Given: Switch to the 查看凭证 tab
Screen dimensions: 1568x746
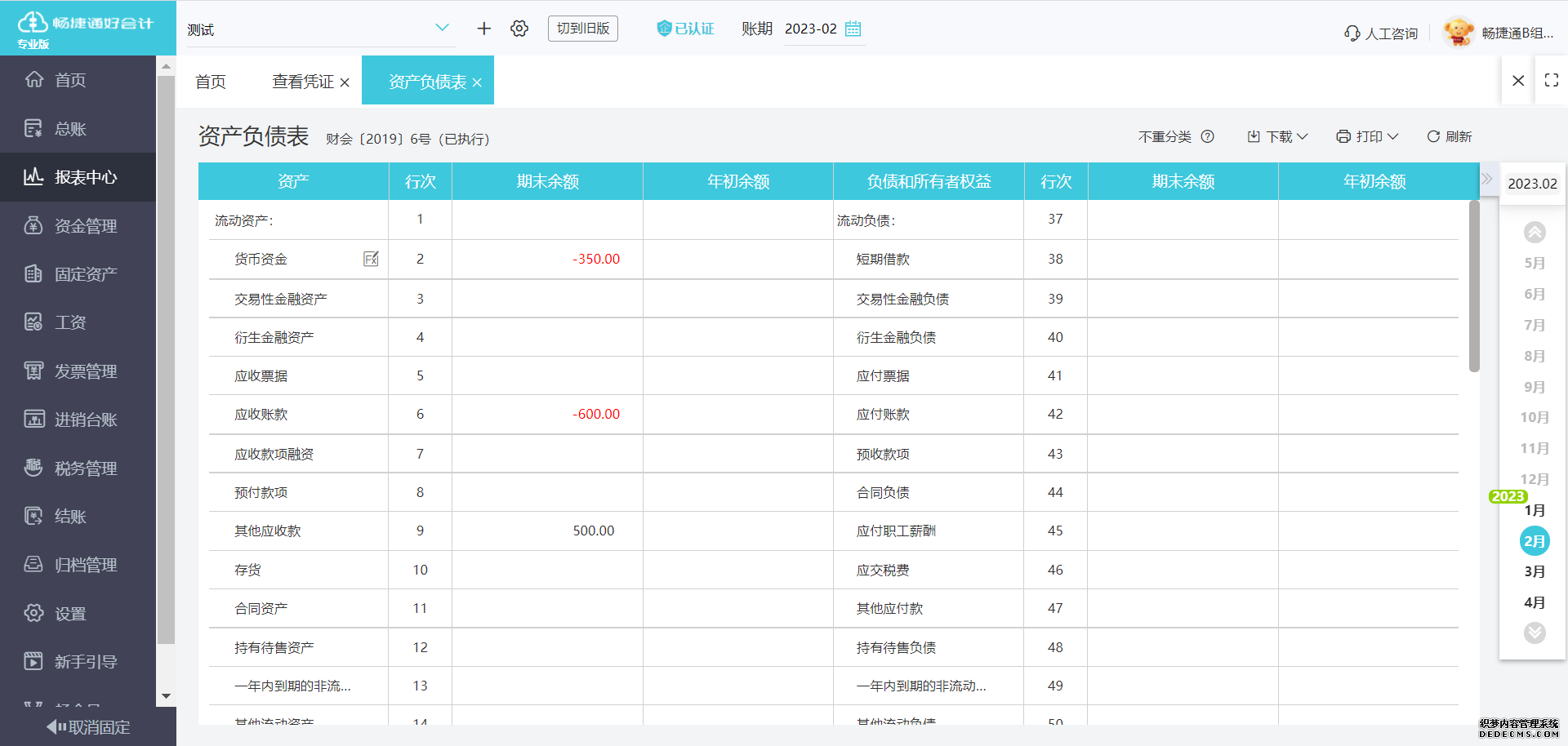Looking at the screenshot, I should [x=302, y=81].
